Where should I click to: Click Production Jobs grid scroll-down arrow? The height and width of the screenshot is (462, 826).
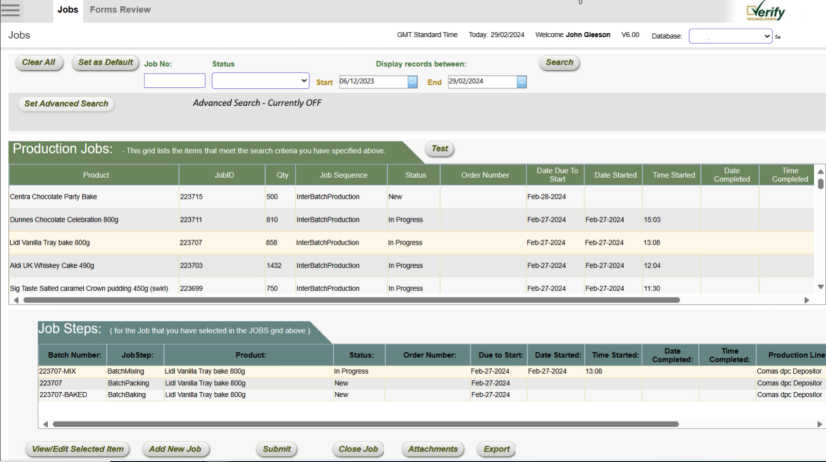point(821,287)
